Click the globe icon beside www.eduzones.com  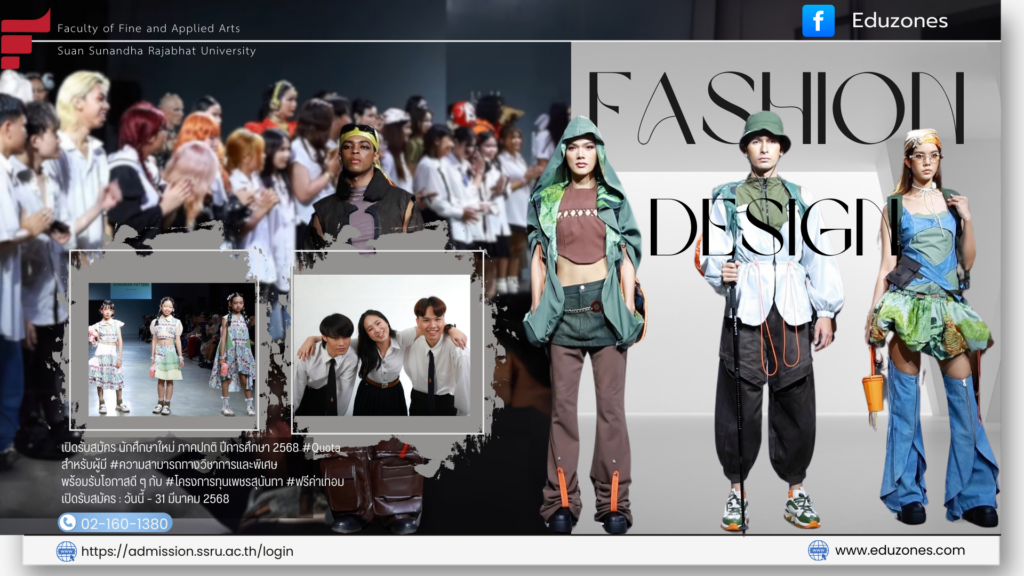(x=818, y=550)
